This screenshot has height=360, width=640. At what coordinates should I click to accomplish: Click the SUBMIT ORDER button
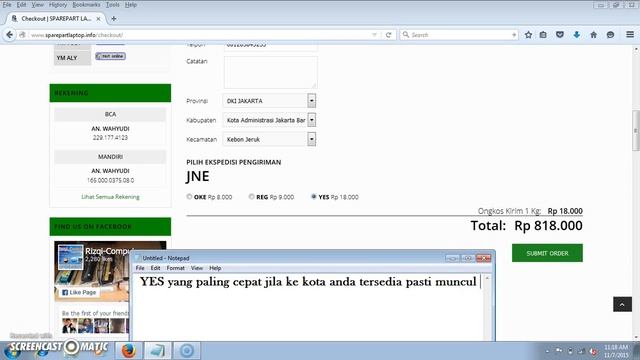click(547, 253)
